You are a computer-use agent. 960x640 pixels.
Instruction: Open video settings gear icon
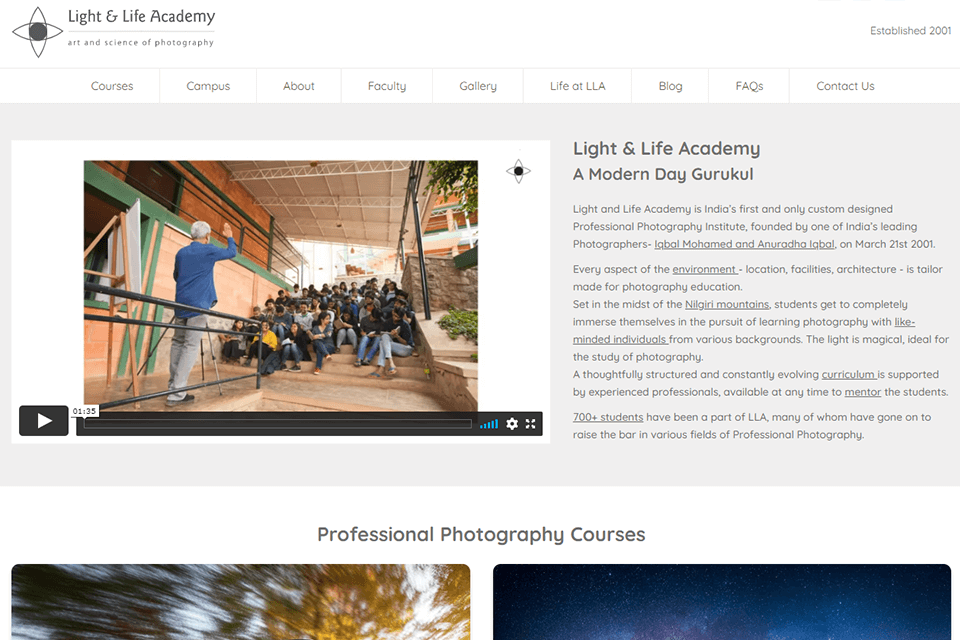click(x=512, y=424)
